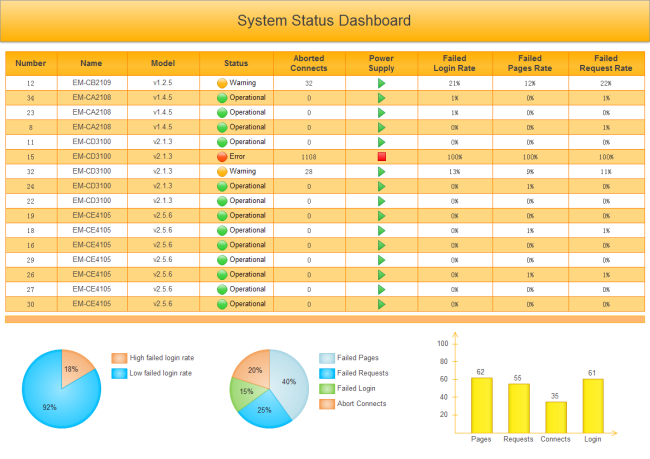Click the red Error status icon
Screen dimensions: 650x459
tap(222, 157)
